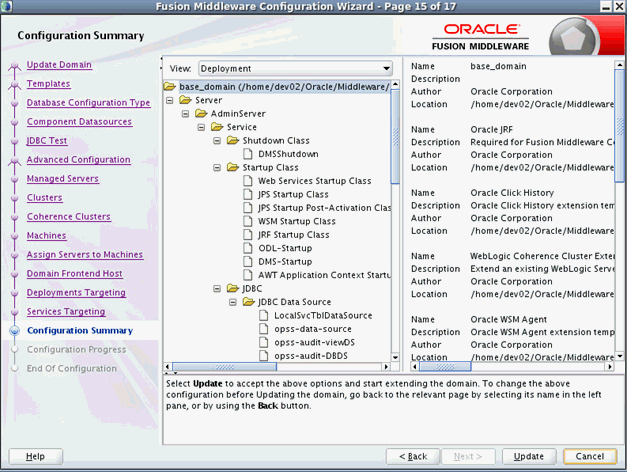
Task: Click the base_domain root folder icon
Action: point(170,86)
